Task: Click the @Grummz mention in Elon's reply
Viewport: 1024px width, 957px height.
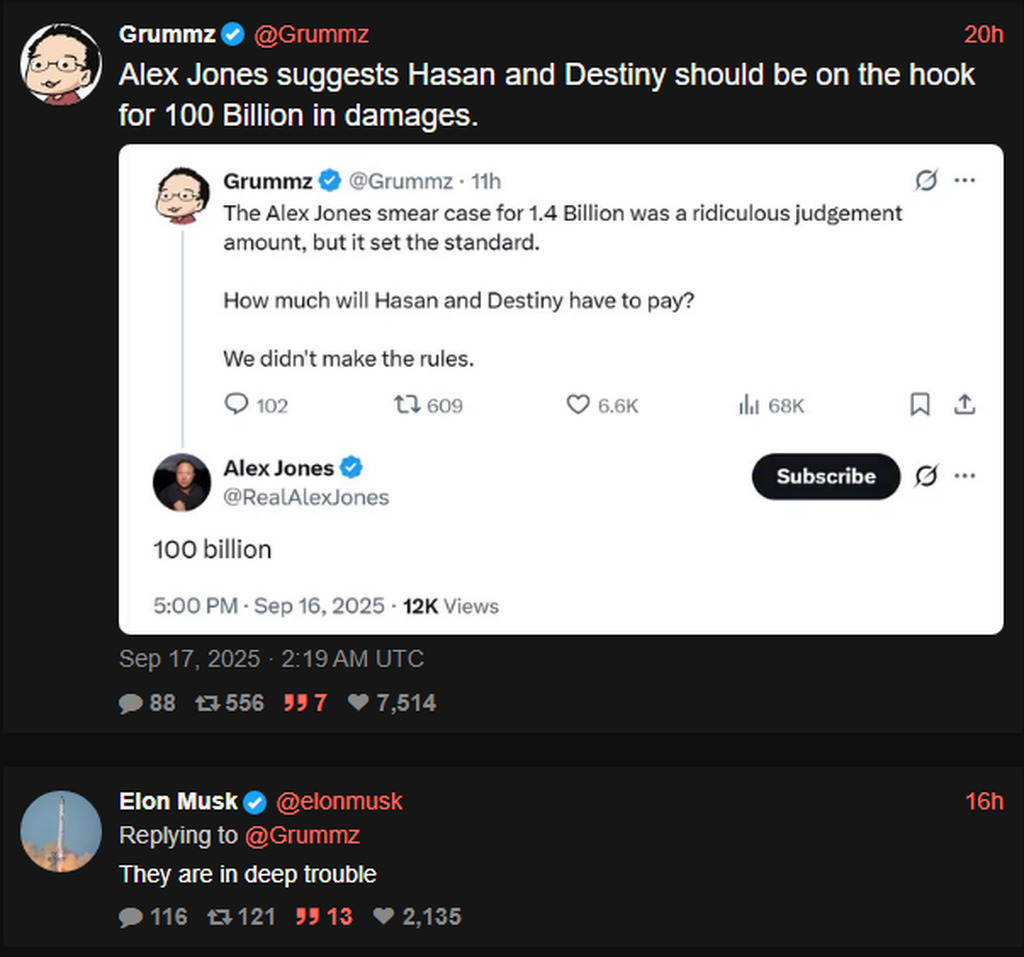Action: click(x=302, y=835)
